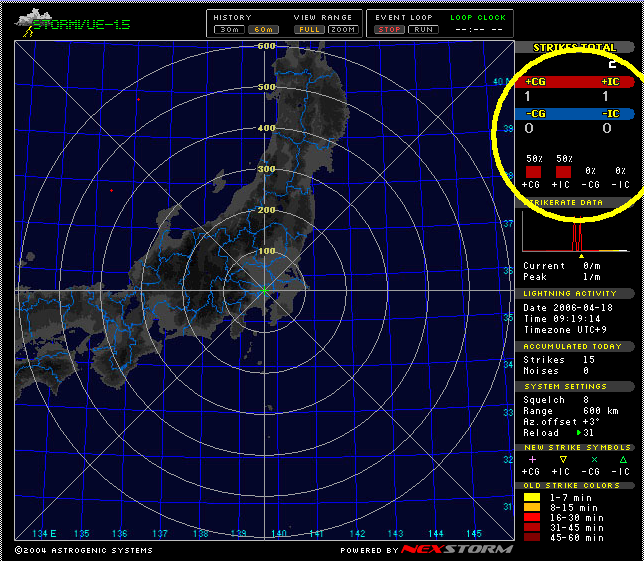Switch view range to FULL

(x=309, y=30)
